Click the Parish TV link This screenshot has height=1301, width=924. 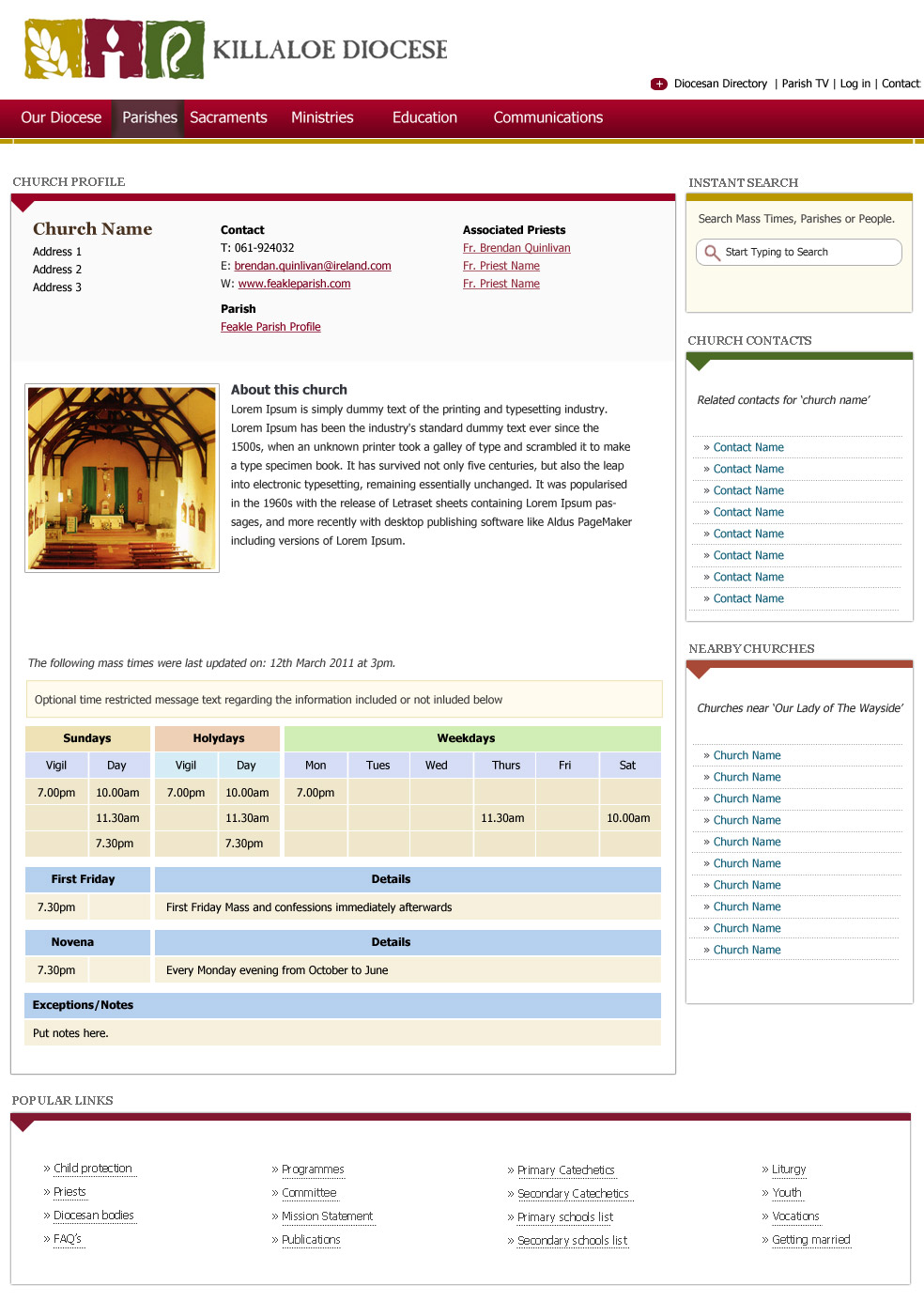805,84
